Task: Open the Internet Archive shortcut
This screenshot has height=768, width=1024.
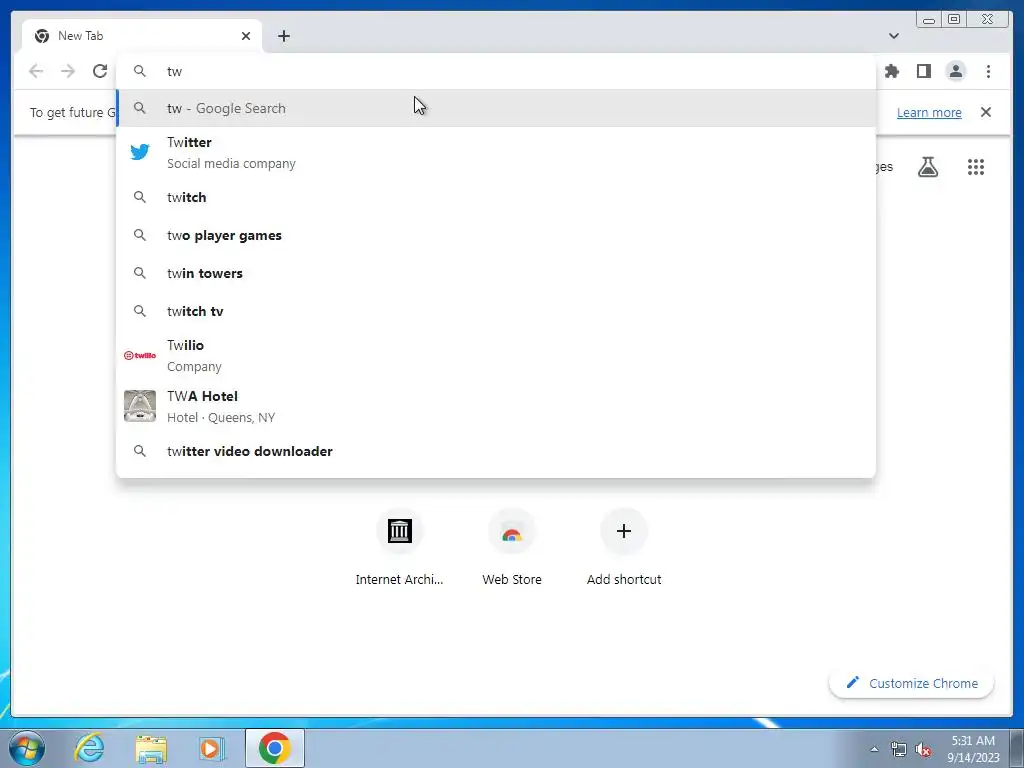Action: click(x=399, y=548)
